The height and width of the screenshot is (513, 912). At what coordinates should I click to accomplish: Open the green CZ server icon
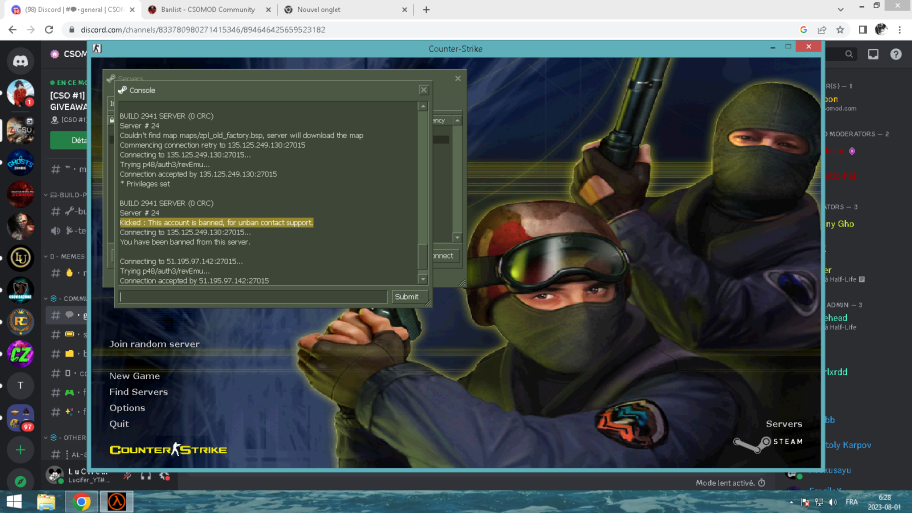20,353
